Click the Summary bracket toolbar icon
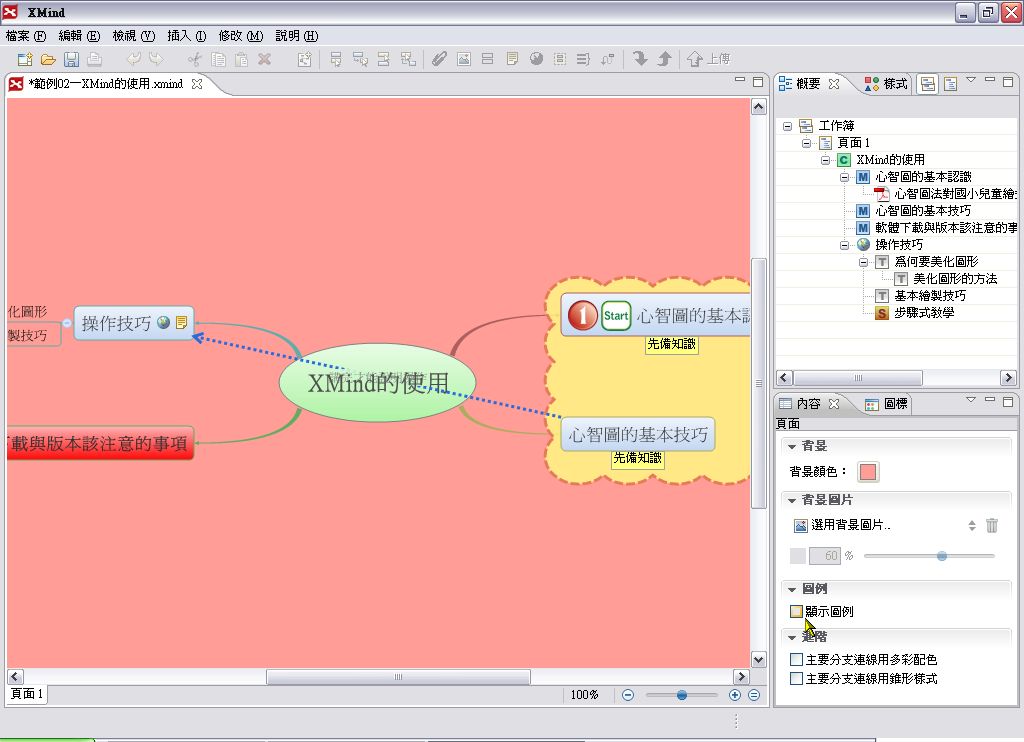The height and width of the screenshot is (742, 1024). tap(583, 59)
